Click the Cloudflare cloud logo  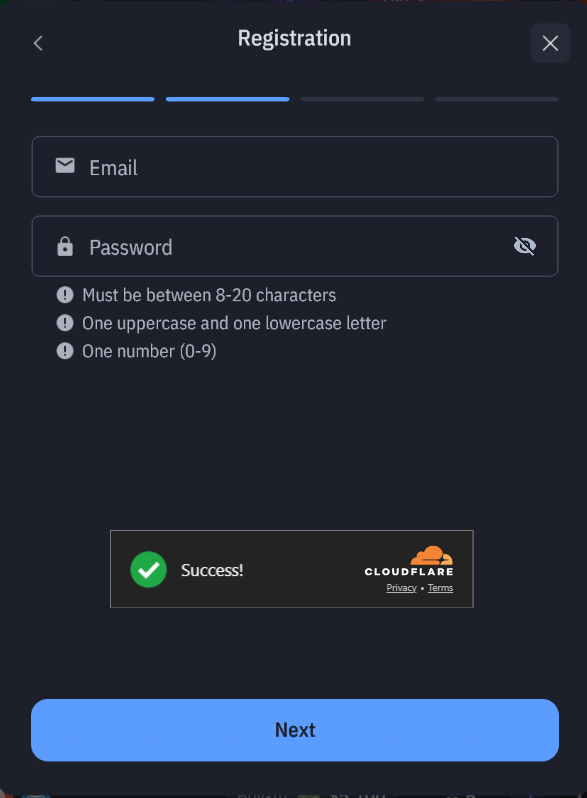(432, 555)
